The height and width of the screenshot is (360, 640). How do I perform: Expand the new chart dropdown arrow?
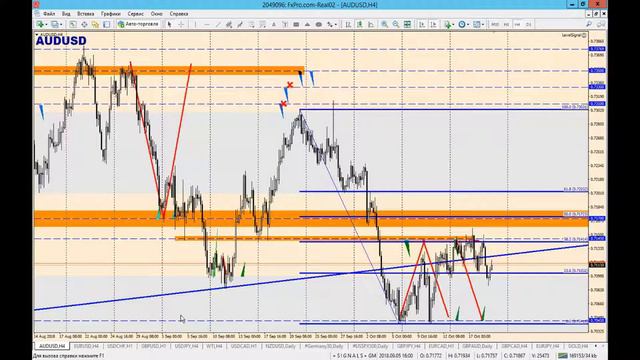[46, 25]
